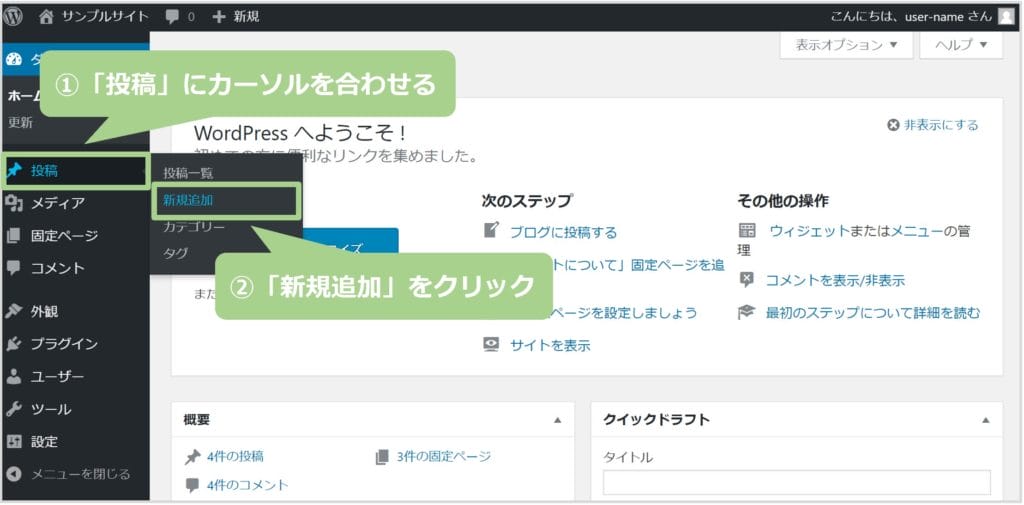Click the コメントを表示/非表示 link
1024x505 pixels.
tap(835, 281)
